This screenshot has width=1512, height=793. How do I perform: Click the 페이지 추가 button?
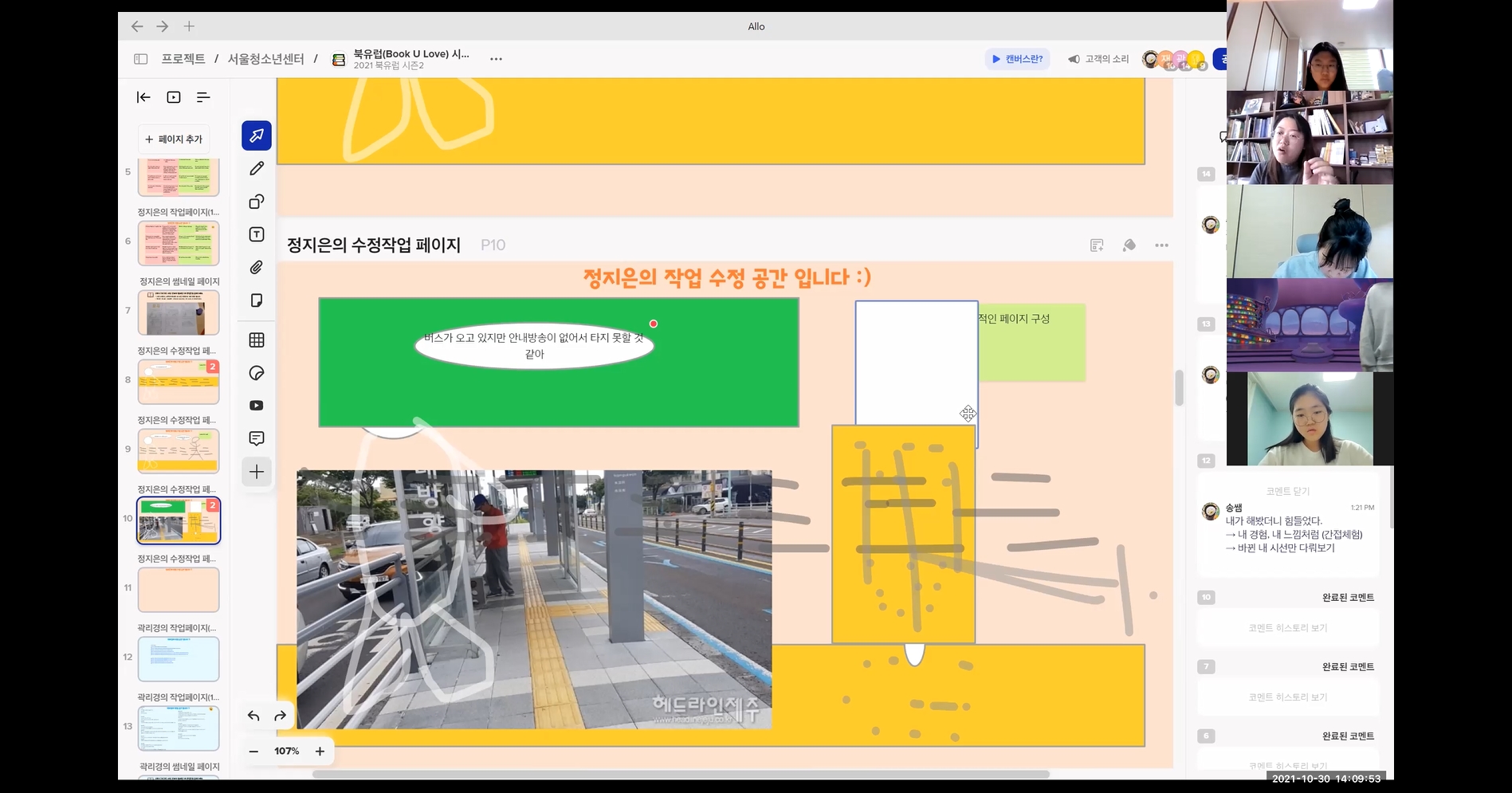174,139
